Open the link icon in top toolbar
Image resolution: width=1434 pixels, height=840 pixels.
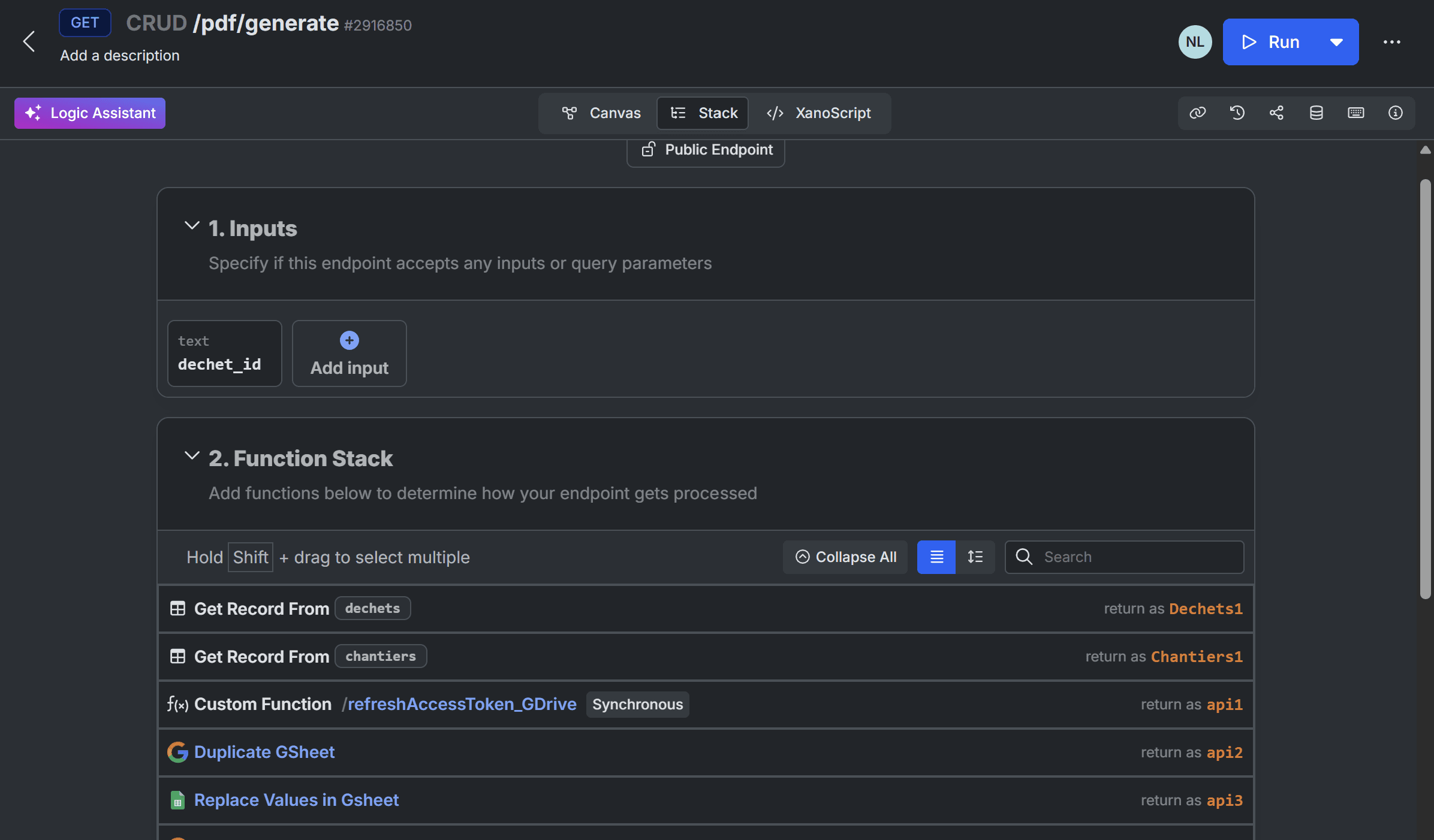point(1197,113)
